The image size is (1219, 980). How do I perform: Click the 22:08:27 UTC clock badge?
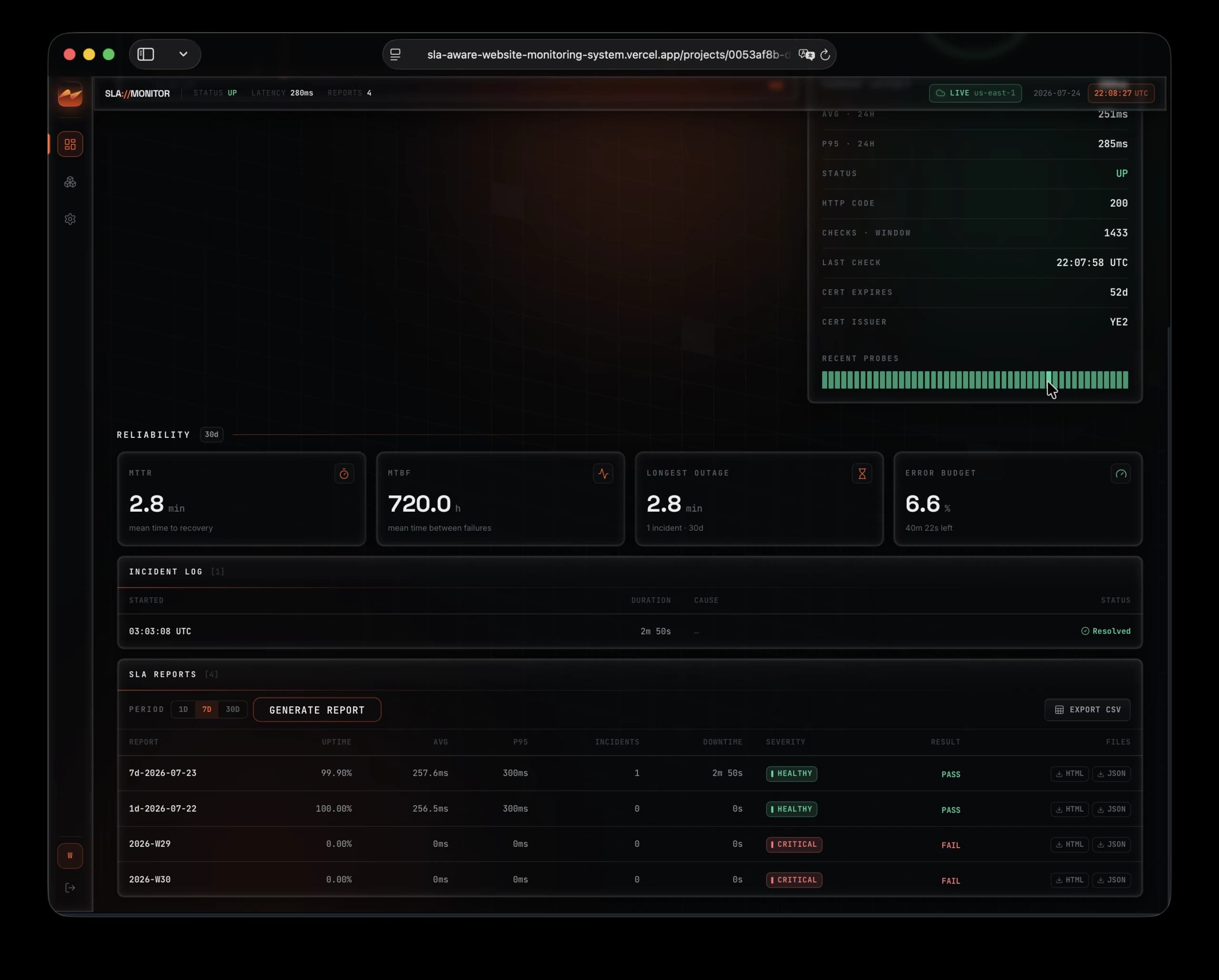click(x=1120, y=93)
